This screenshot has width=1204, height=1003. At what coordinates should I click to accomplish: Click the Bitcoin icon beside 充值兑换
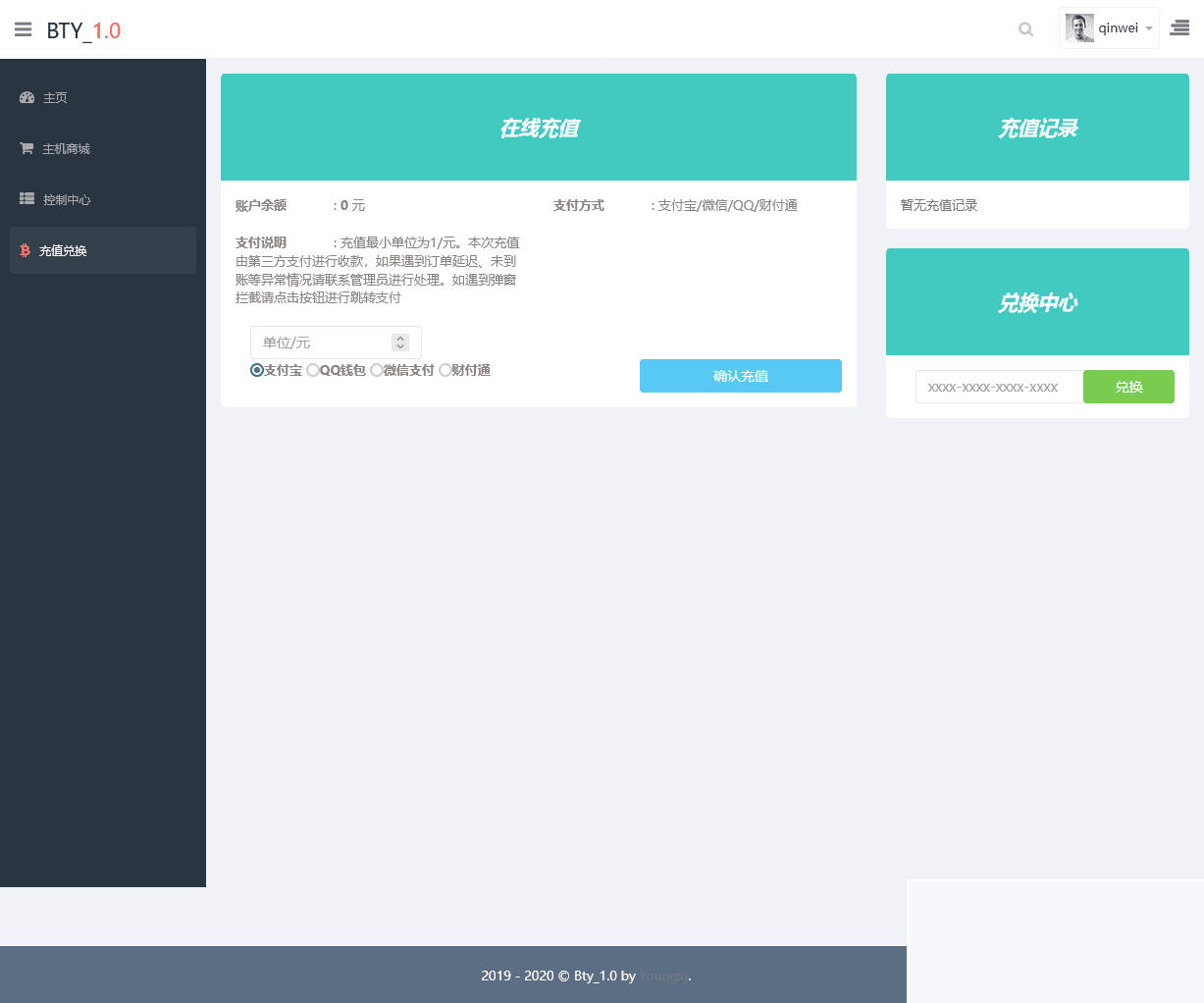pos(24,250)
